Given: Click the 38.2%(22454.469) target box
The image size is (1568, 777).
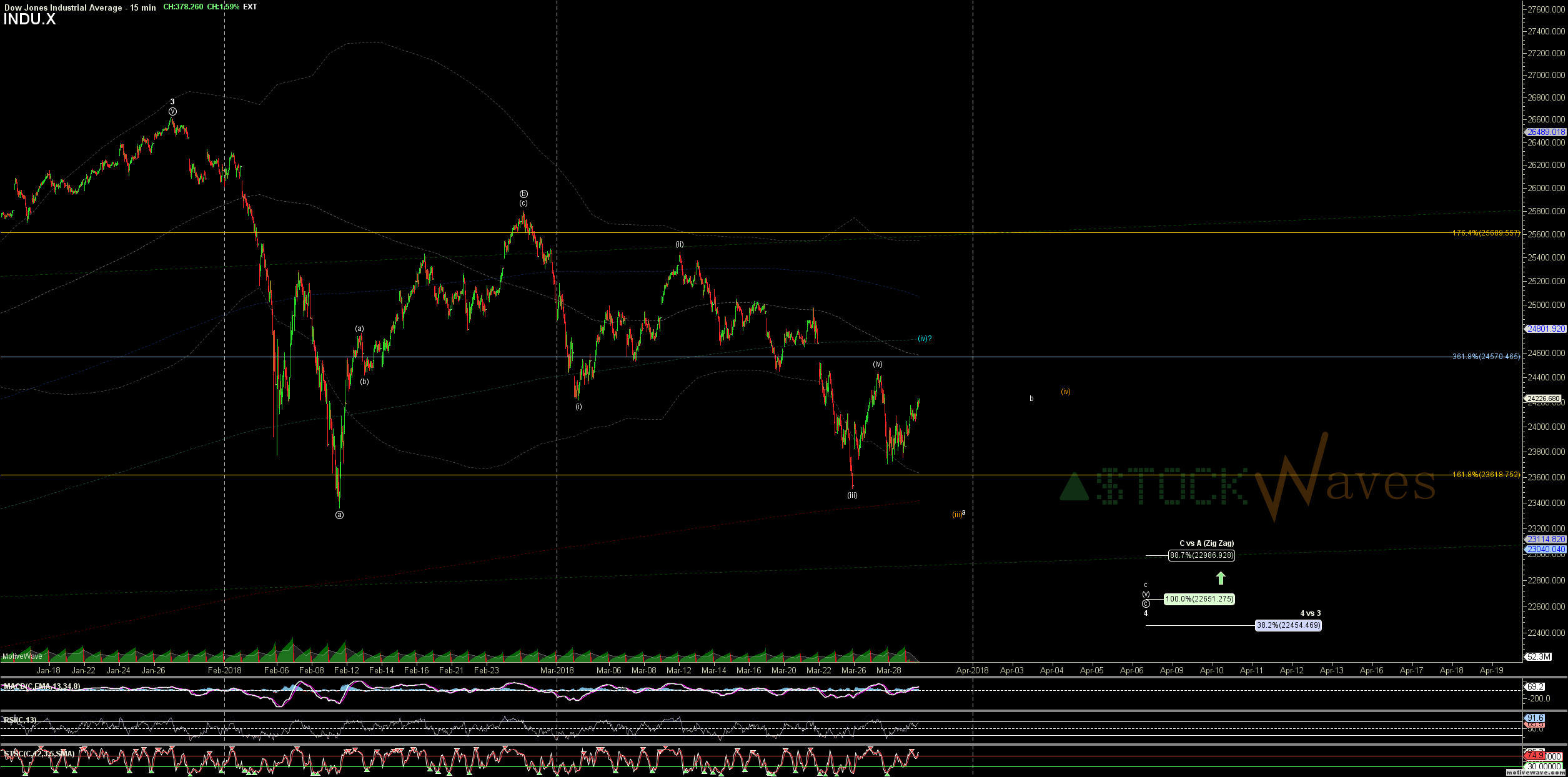Looking at the screenshot, I should click(1288, 625).
